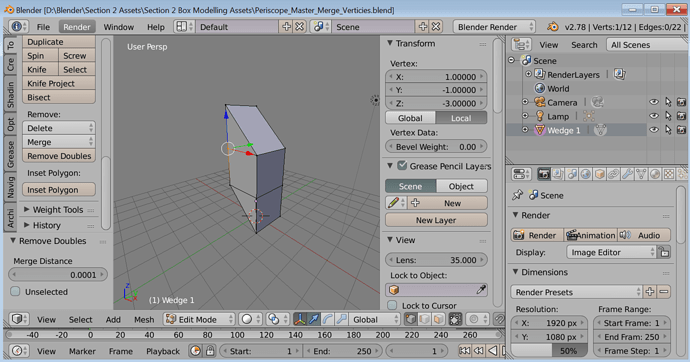Click the grease pencil brush icon
Viewport: 690px width, 362px height.
point(392,203)
